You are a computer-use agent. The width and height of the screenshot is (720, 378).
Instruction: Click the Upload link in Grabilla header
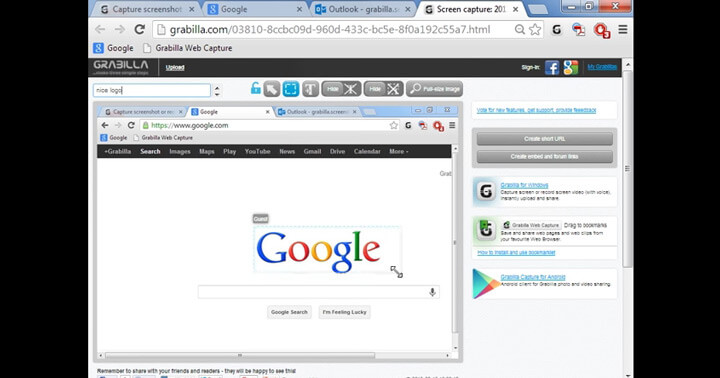click(175, 68)
